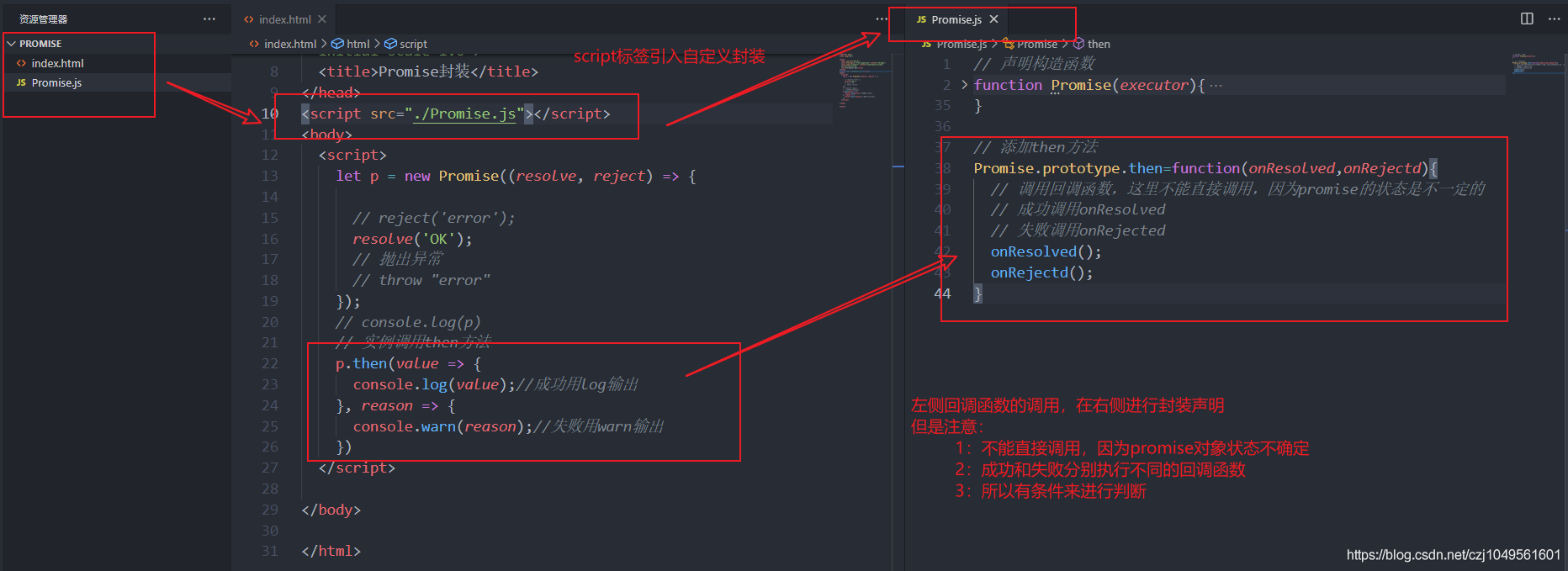Close the index.html editor tab
This screenshot has height=571, width=1568.
(322, 19)
